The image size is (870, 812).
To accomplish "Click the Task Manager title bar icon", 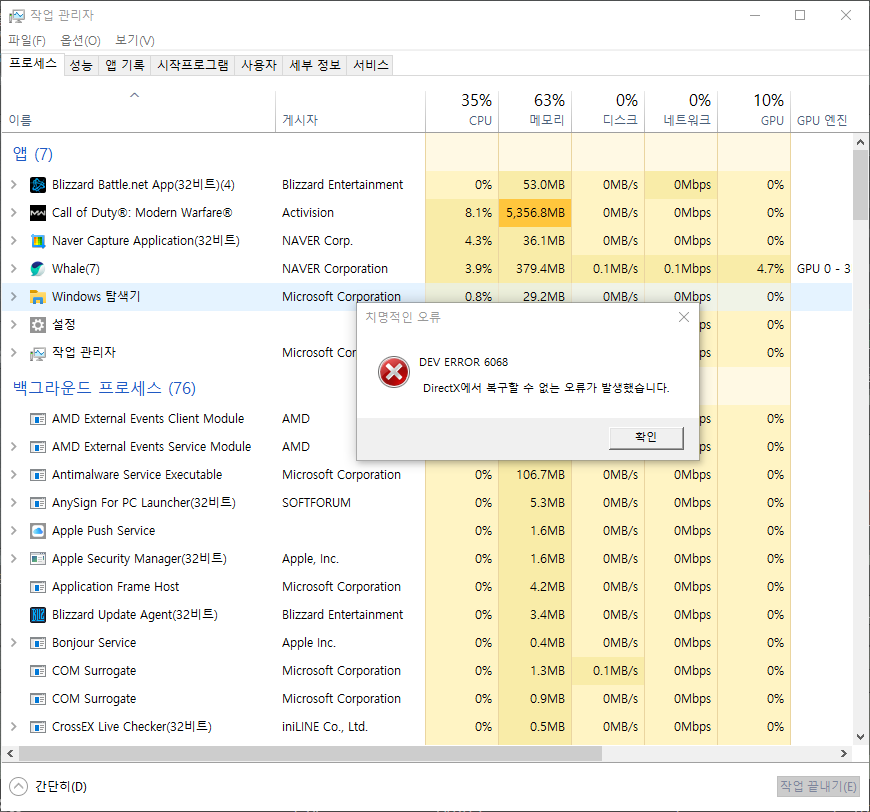I will click(x=17, y=16).
